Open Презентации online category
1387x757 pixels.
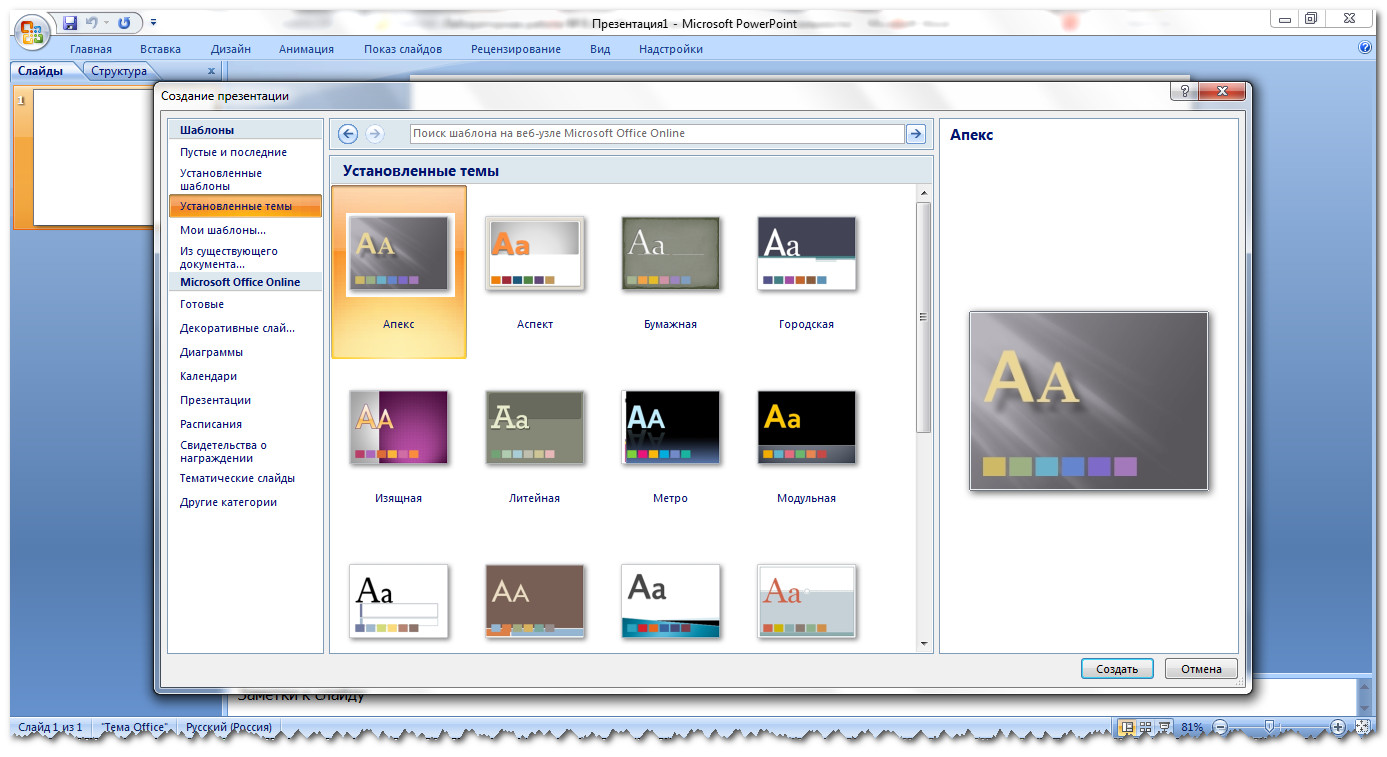(215, 400)
